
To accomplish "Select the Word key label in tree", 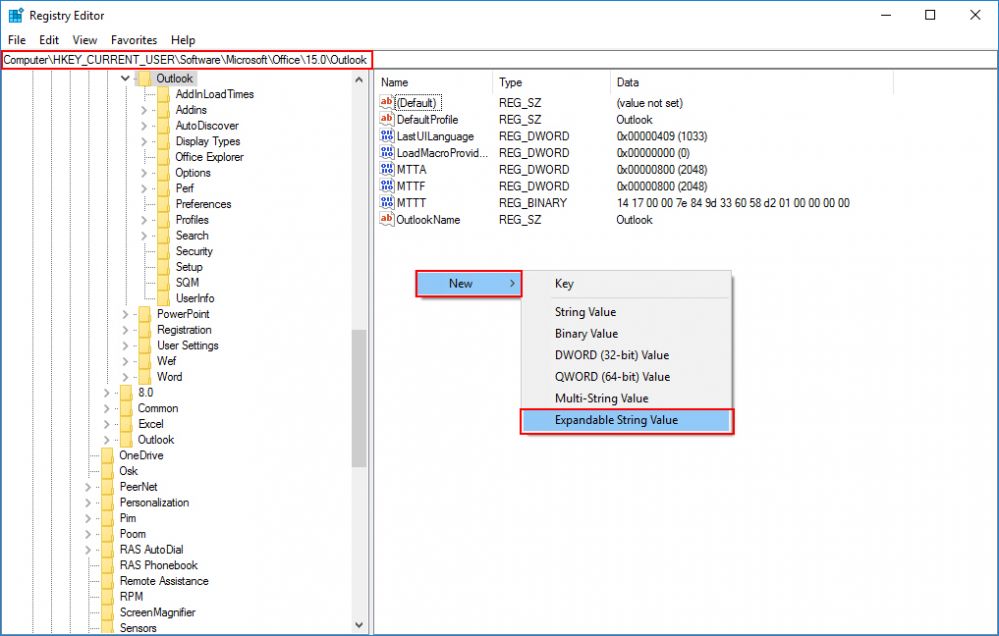I will [169, 377].
